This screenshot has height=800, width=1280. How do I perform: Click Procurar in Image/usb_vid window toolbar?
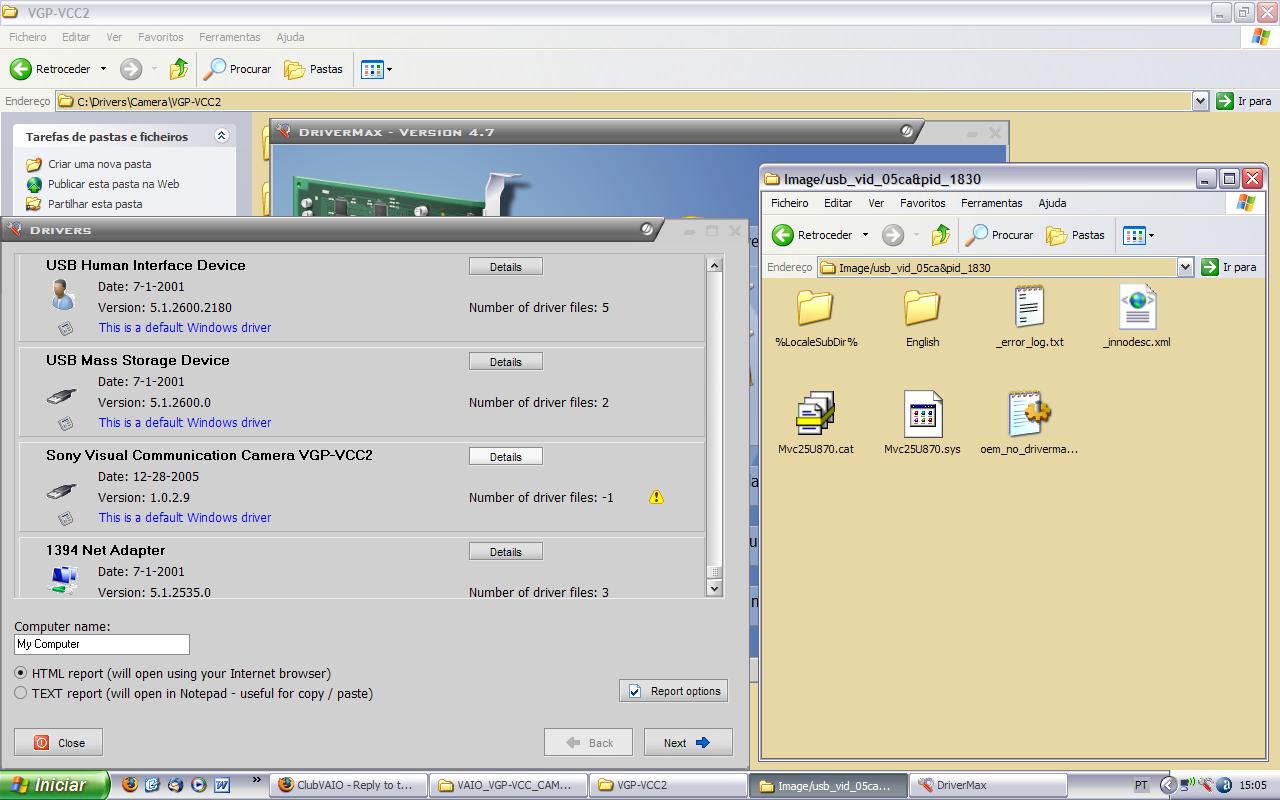point(998,235)
